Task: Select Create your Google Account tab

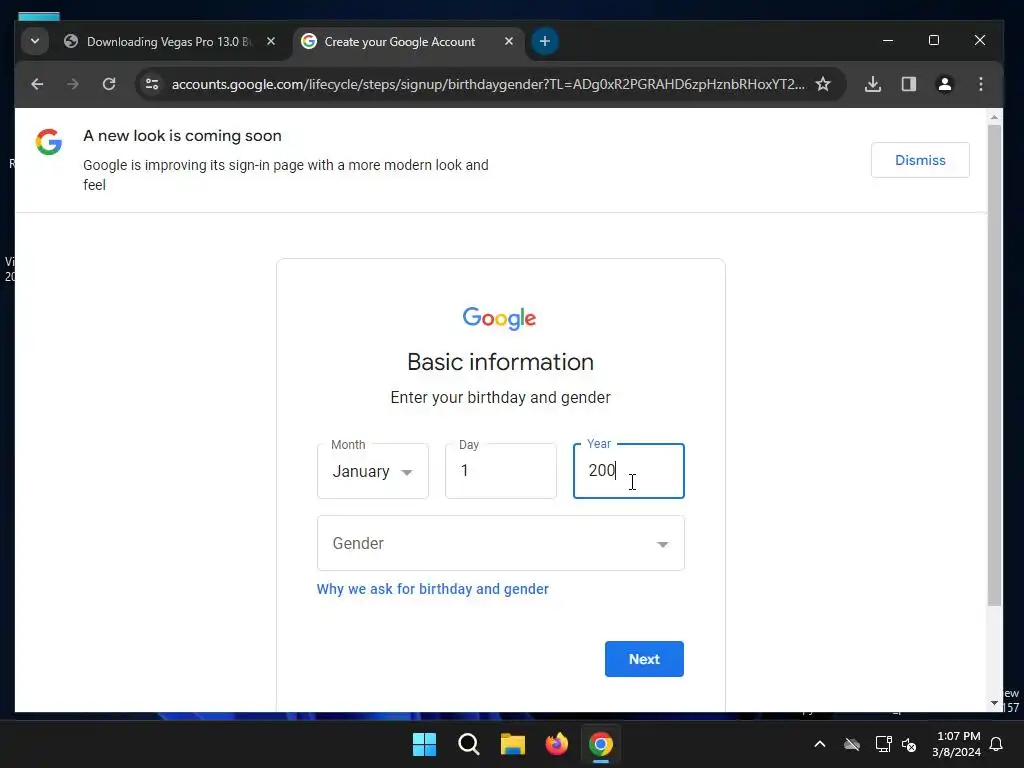Action: pos(400,42)
